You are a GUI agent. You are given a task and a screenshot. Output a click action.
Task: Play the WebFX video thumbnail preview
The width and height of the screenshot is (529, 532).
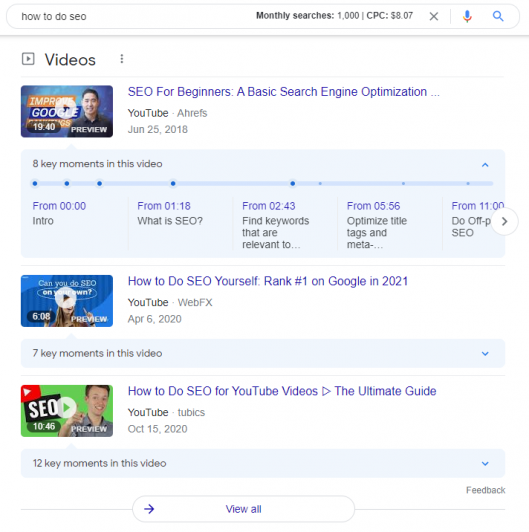67,301
